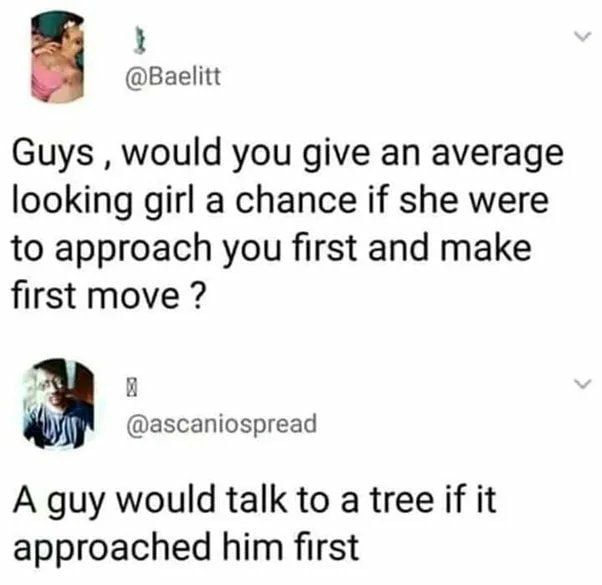602x585 pixels.
Task: Expand the chevron menu on Baelitt's tweet
Action: (x=583, y=36)
